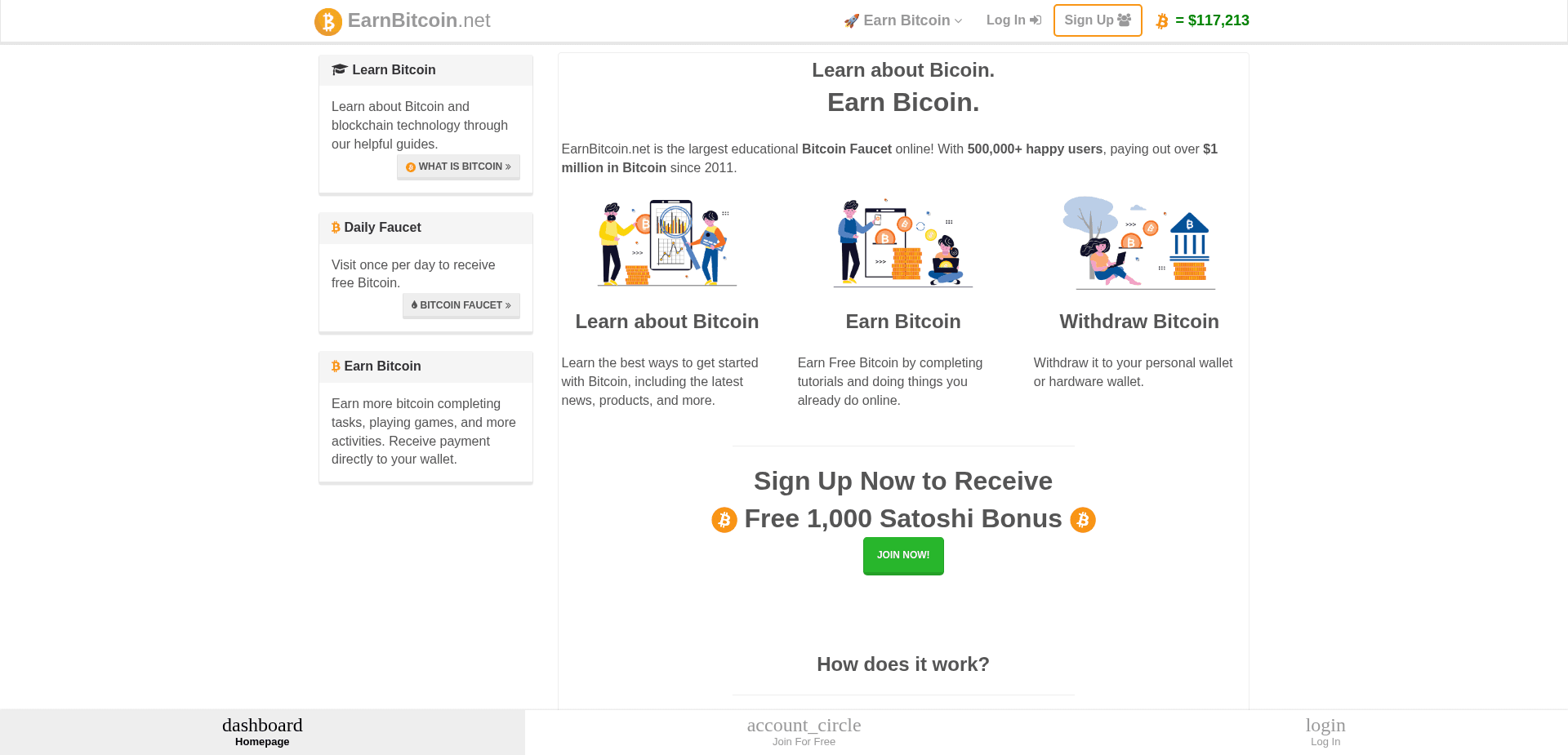Screen dimensions: 1568x755
Task: Click the Learn about Bitcoin column heading
Action: [667, 322]
